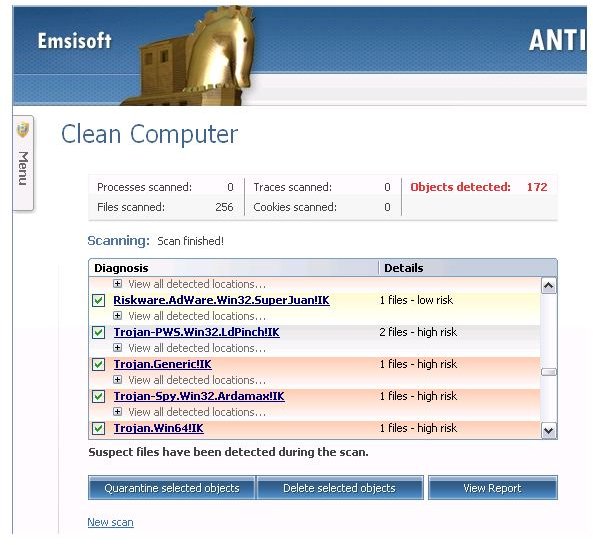
Task: Click 'Traces scanned:' statistic
Action: (x=322, y=187)
